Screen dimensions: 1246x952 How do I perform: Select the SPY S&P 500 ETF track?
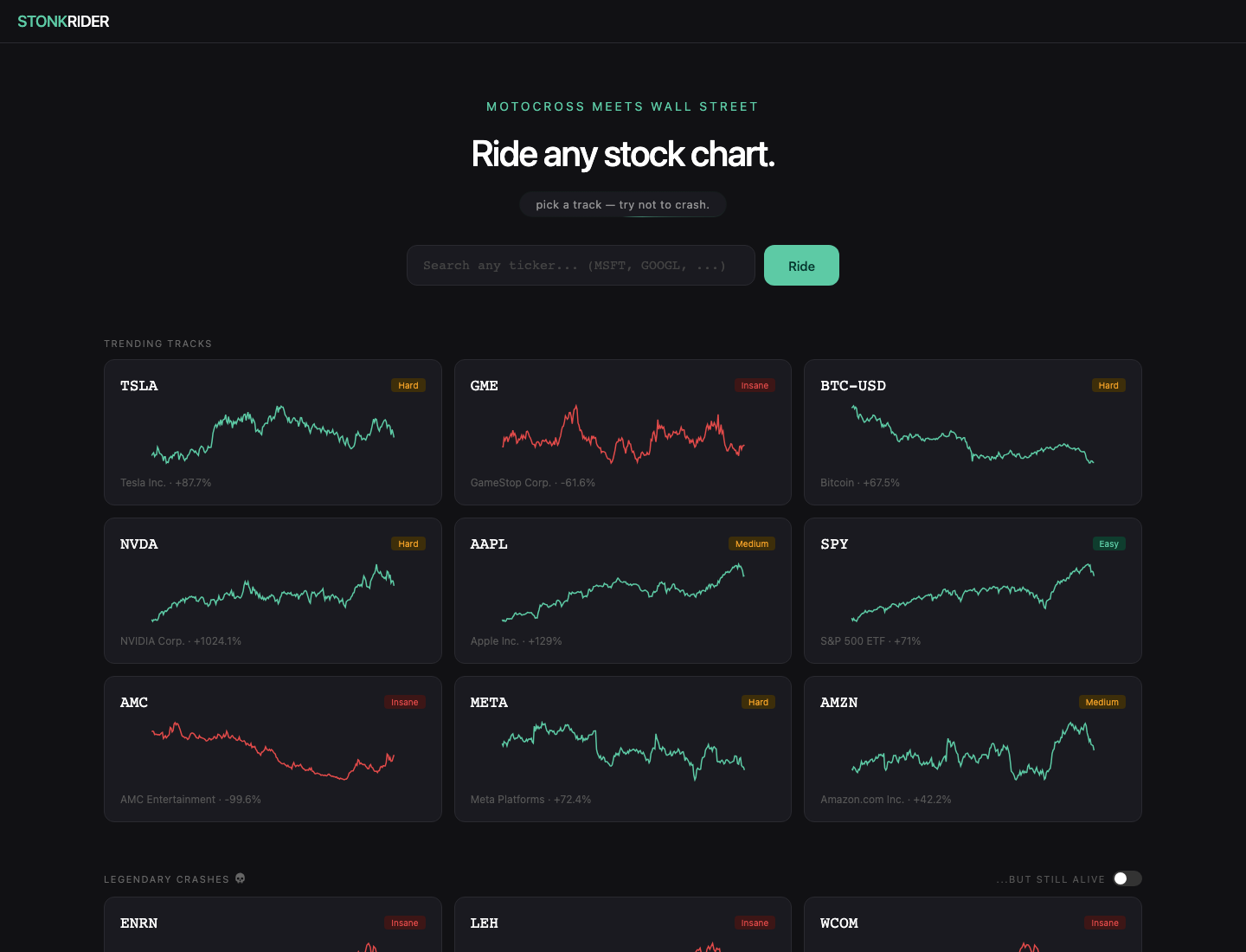[973, 590]
